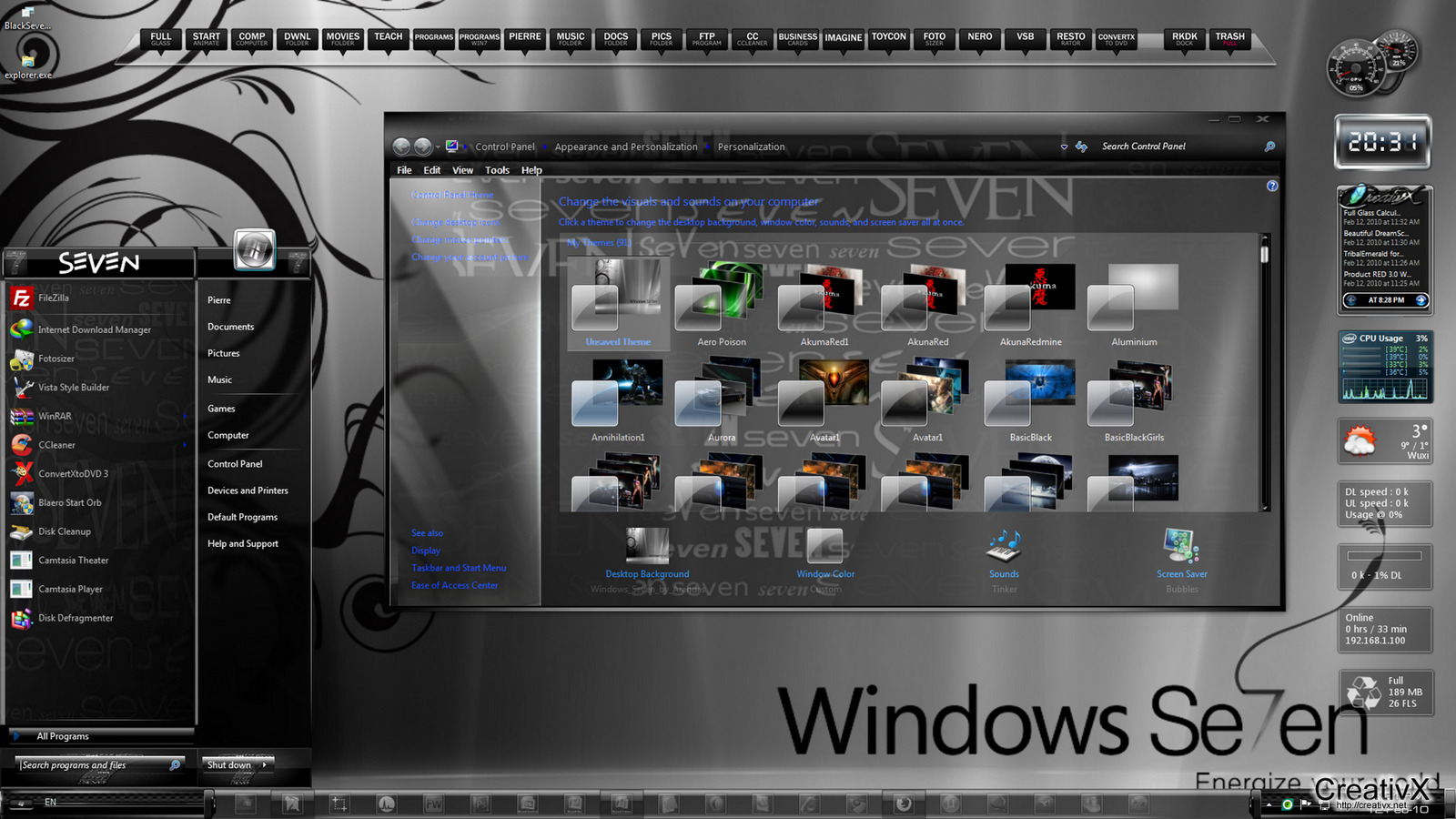
Task: Select the Aluminium theme
Action: (x=1134, y=305)
